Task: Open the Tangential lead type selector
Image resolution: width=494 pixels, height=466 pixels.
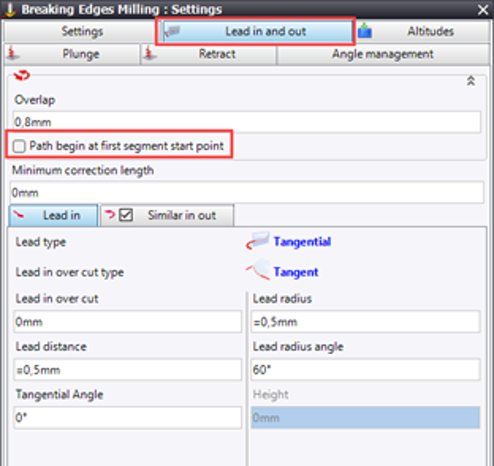Action: (x=302, y=241)
